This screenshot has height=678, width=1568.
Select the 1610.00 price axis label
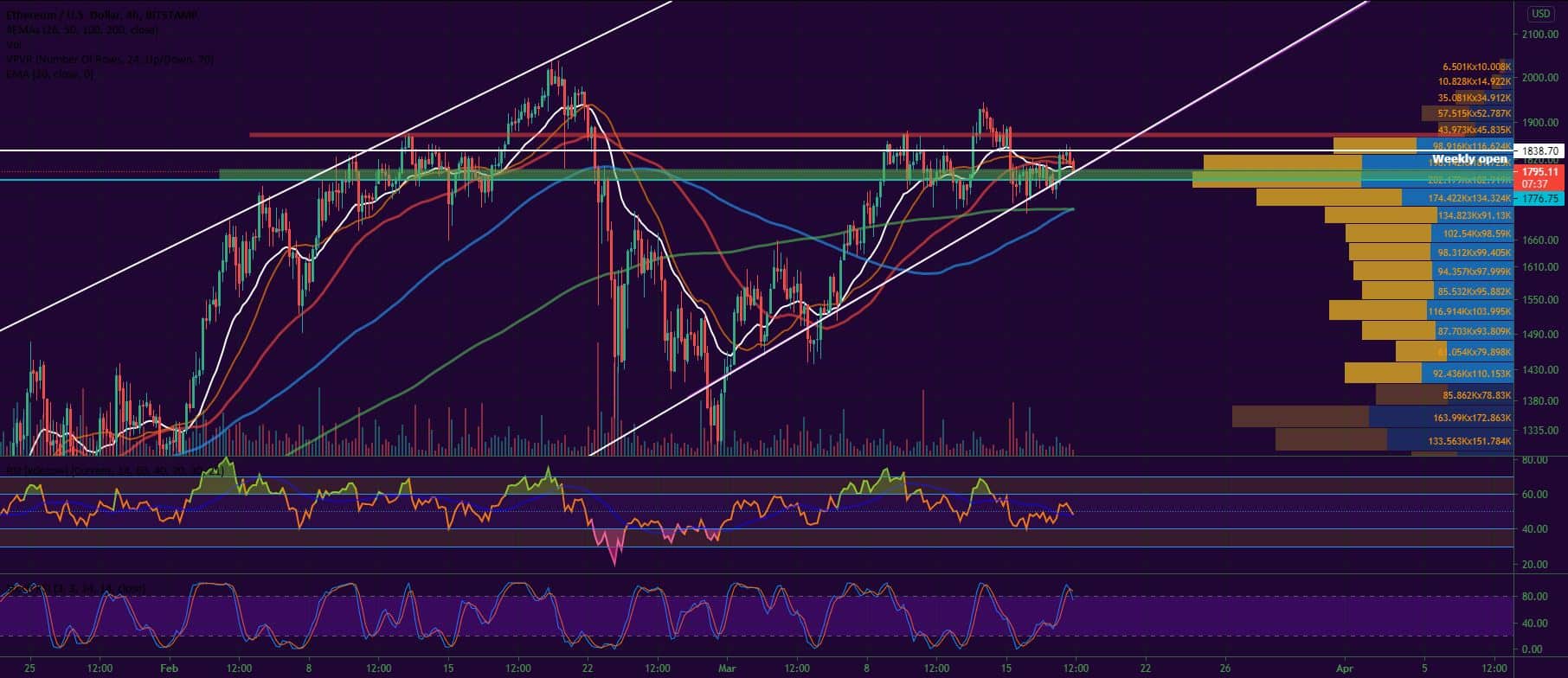(1539, 267)
